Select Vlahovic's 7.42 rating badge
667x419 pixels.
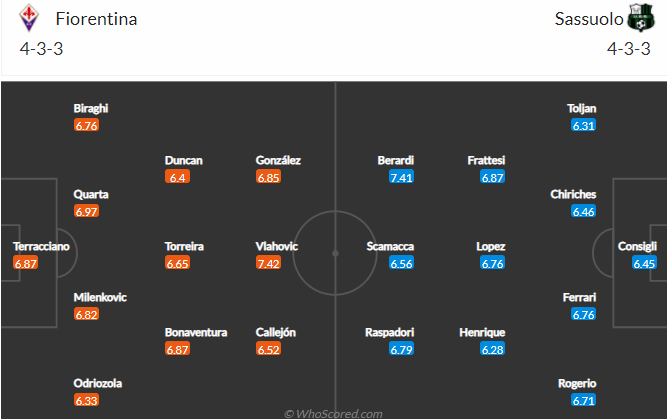point(268,263)
